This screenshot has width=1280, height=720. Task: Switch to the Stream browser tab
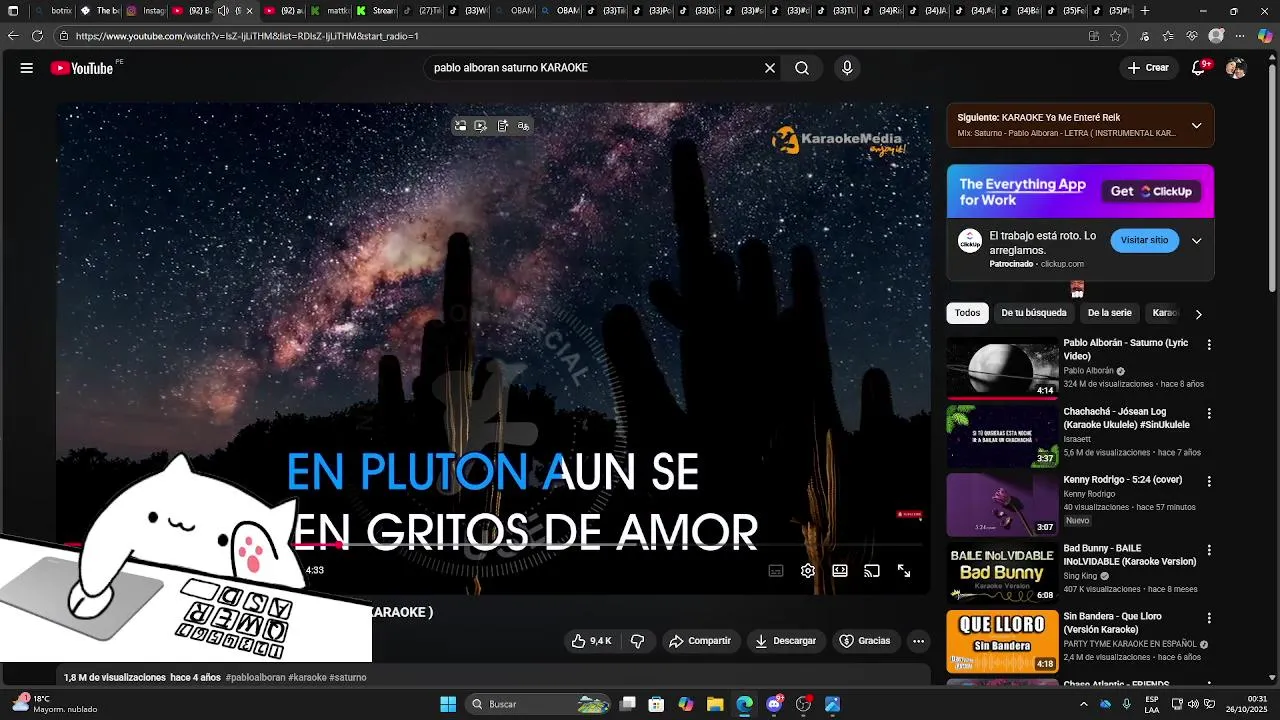(375, 11)
